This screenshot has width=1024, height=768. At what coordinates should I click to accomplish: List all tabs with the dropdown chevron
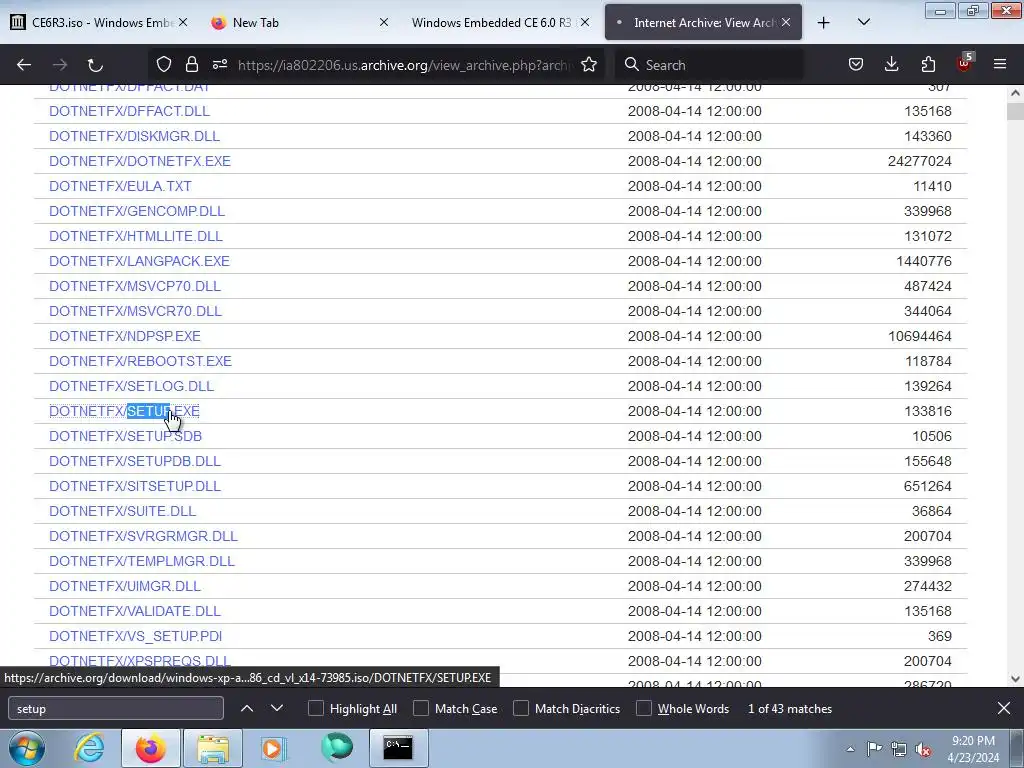click(863, 23)
